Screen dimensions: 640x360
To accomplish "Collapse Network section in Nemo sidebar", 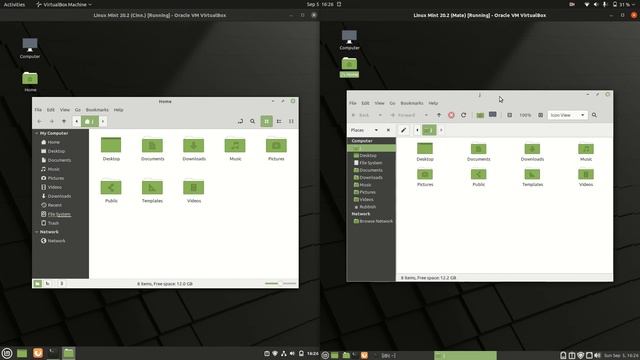I will pyautogui.click(x=36, y=232).
